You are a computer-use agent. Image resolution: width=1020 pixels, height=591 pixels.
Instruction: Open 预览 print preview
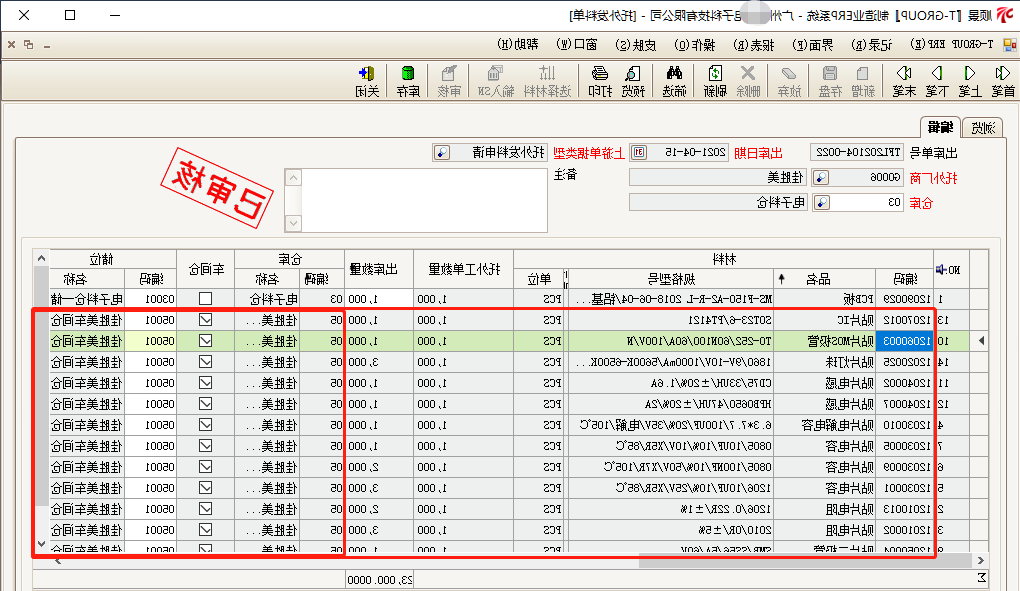coord(634,79)
